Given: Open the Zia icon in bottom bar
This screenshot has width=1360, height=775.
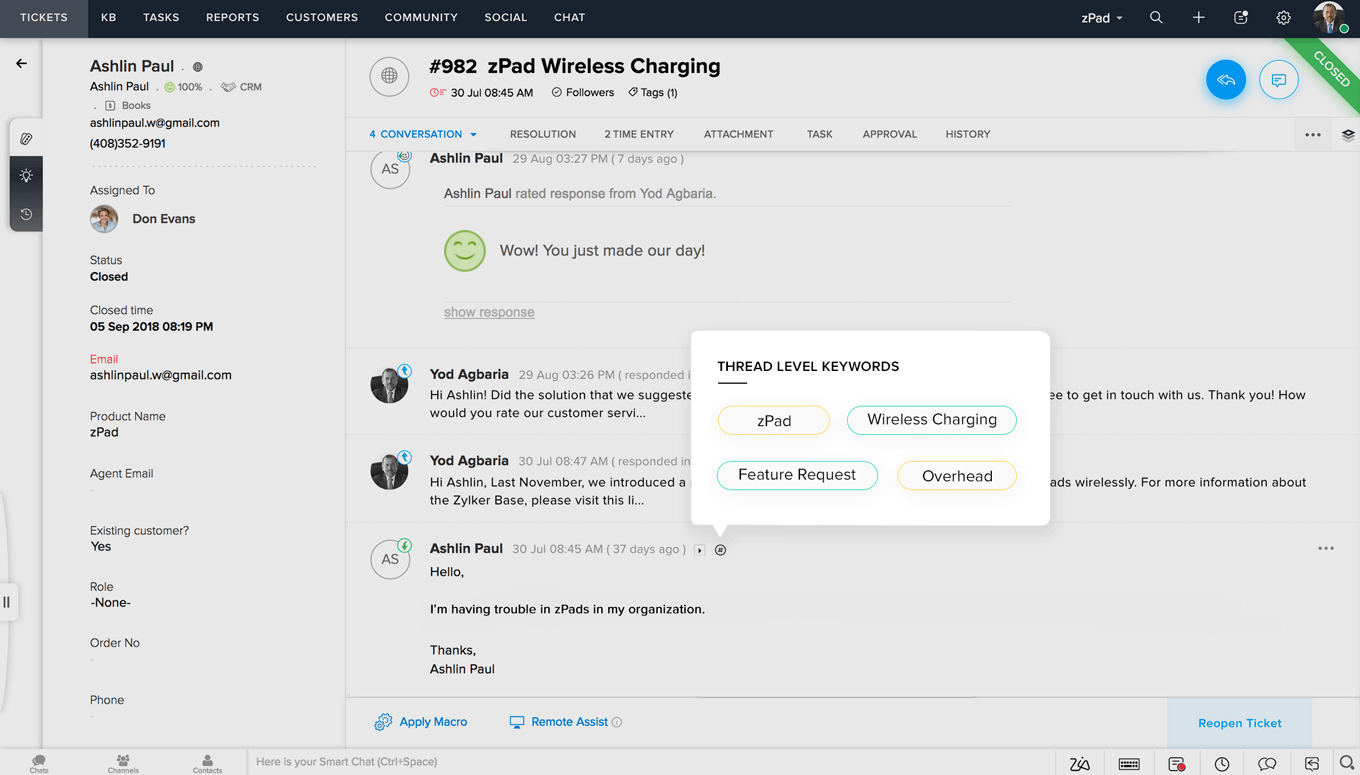Looking at the screenshot, I should pyautogui.click(x=1080, y=764).
